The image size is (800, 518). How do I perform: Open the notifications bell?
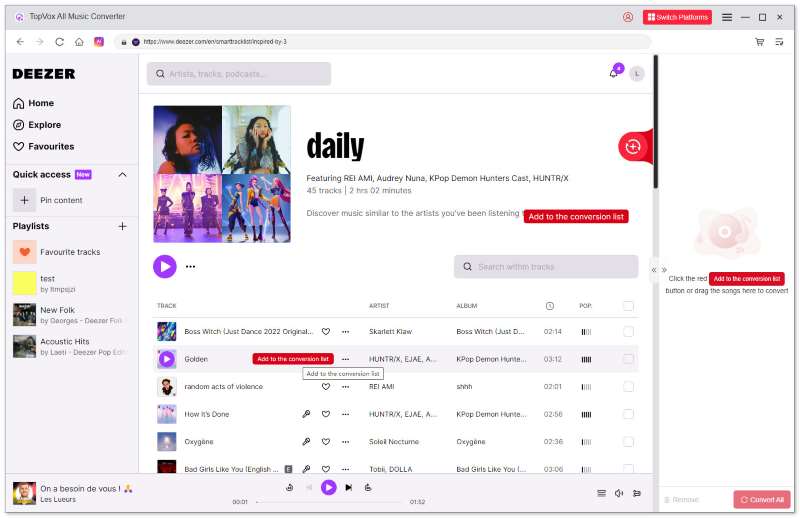pyautogui.click(x=614, y=73)
